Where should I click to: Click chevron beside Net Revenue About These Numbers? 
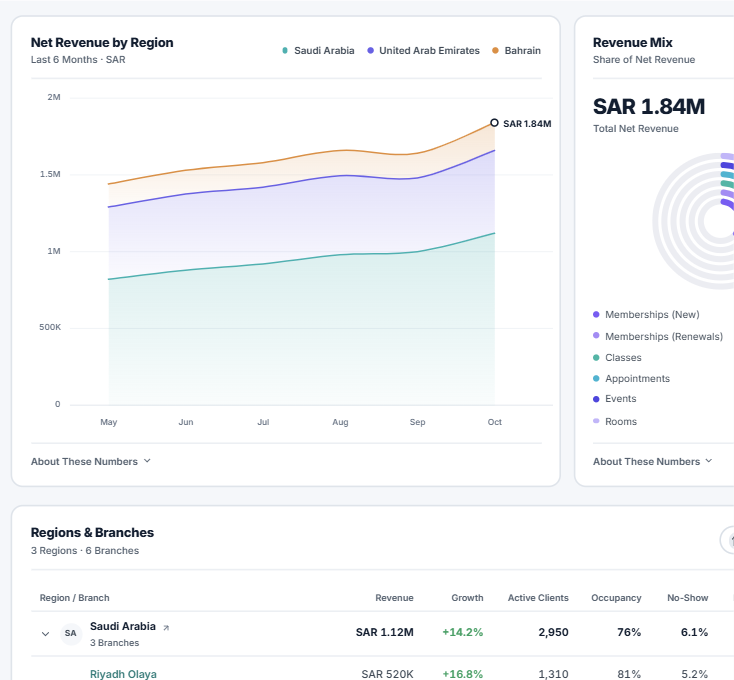pyautogui.click(x=147, y=461)
